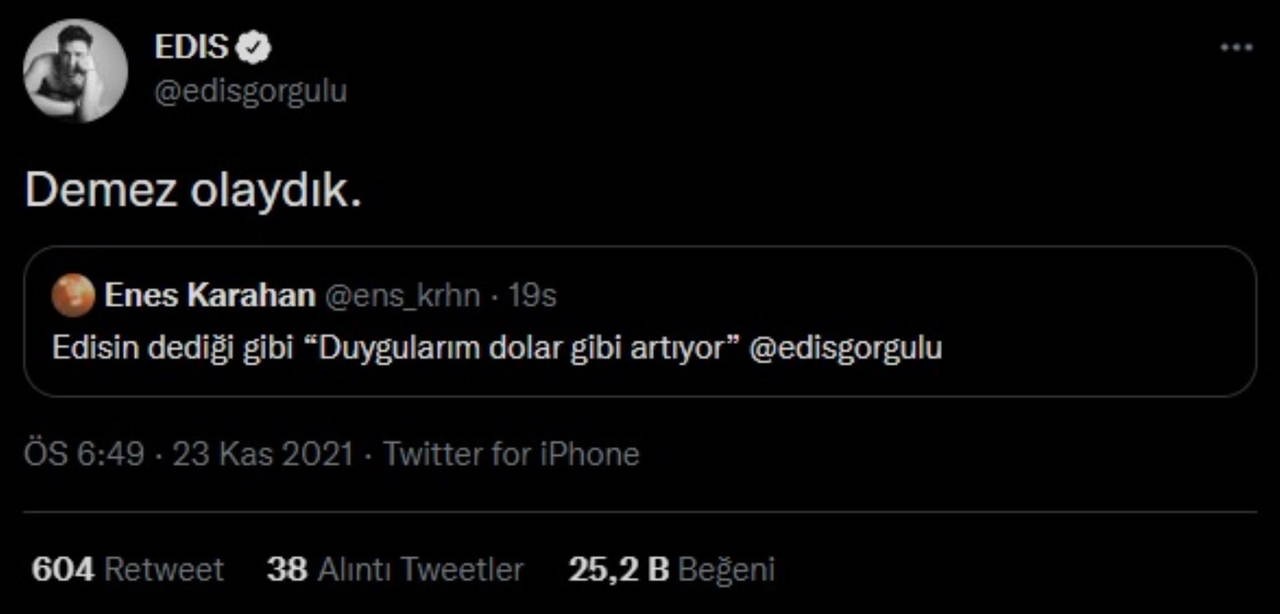This screenshot has width=1280, height=614.
Task: View the 604 Retweet list
Action: [128, 570]
